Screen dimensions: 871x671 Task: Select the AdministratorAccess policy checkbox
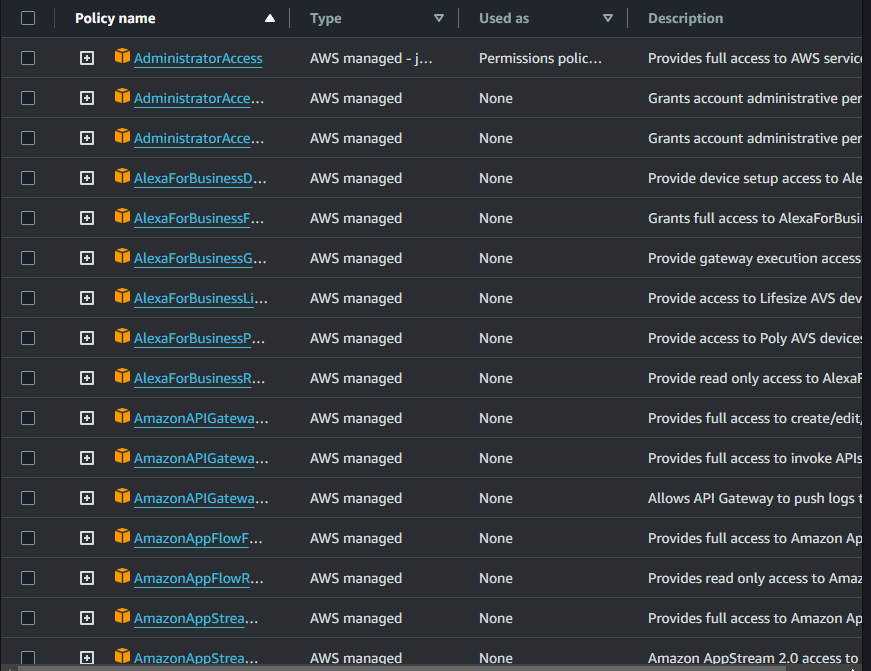(x=28, y=58)
